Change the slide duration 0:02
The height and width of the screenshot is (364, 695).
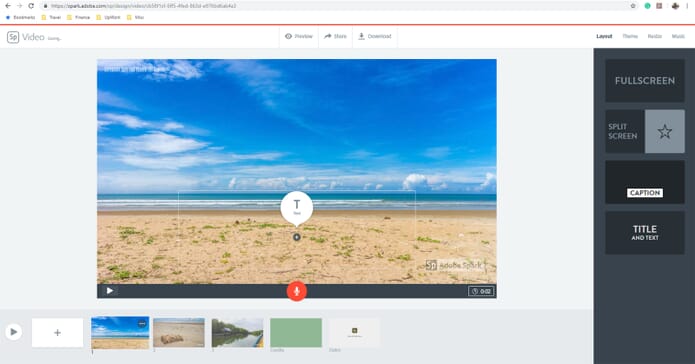(x=481, y=291)
